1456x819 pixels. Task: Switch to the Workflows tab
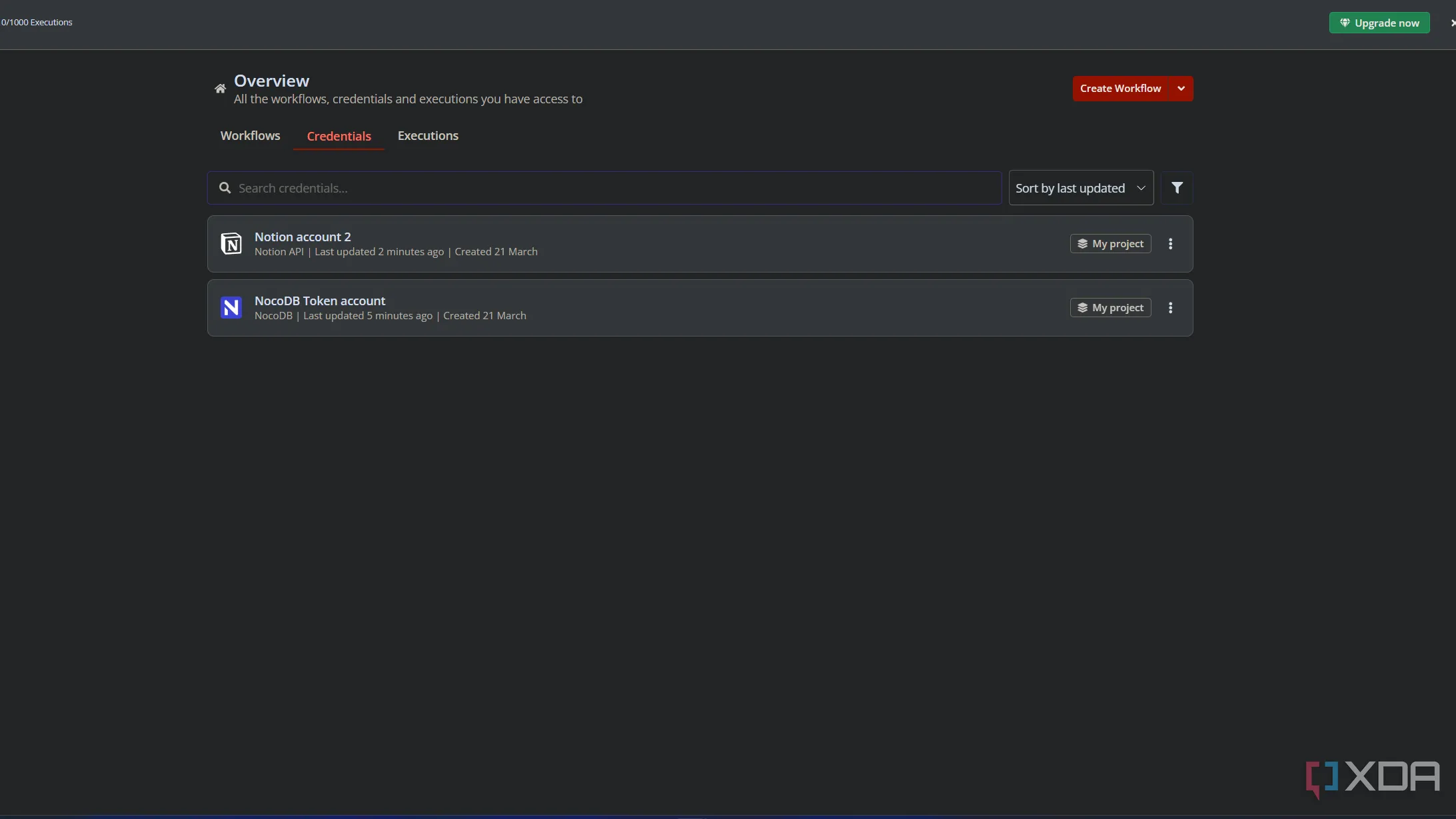250,136
